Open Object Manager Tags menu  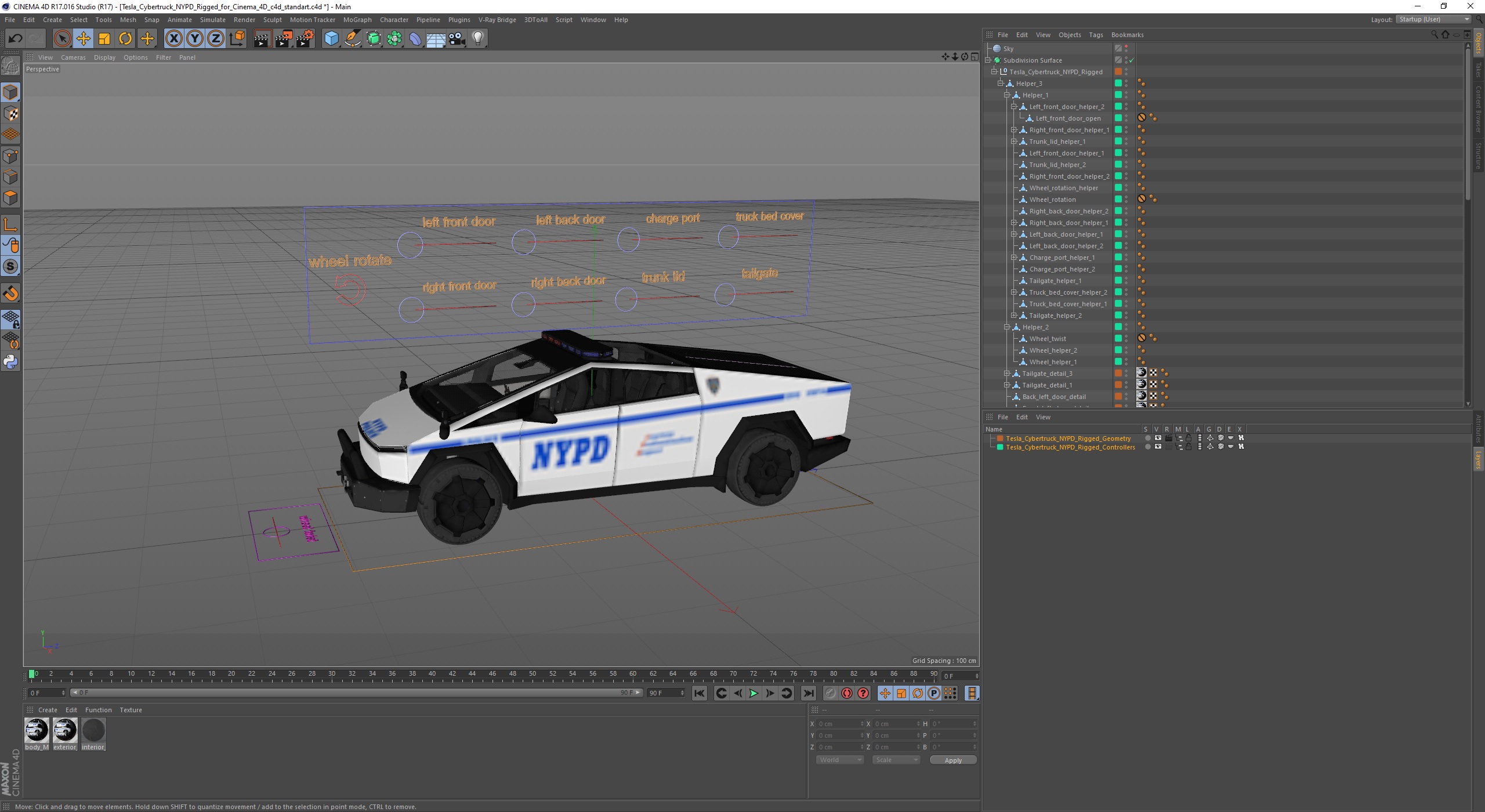pyautogui.click(x=1096, y=35)
